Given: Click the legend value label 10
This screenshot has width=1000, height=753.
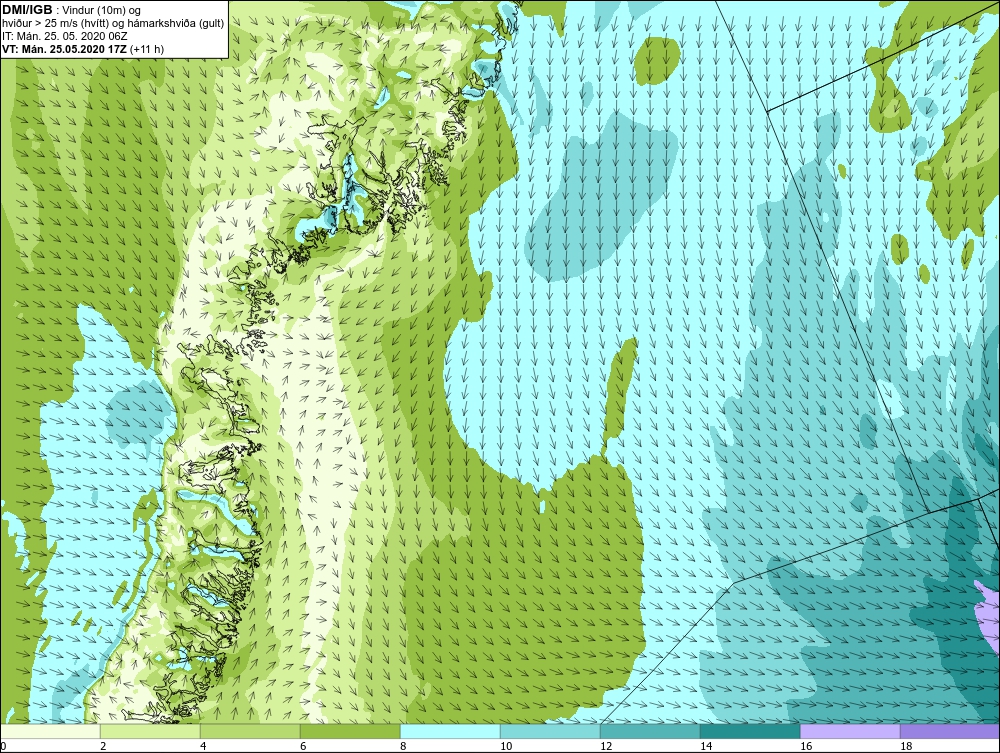Looking at the screenshot, I should click(506, 746).
